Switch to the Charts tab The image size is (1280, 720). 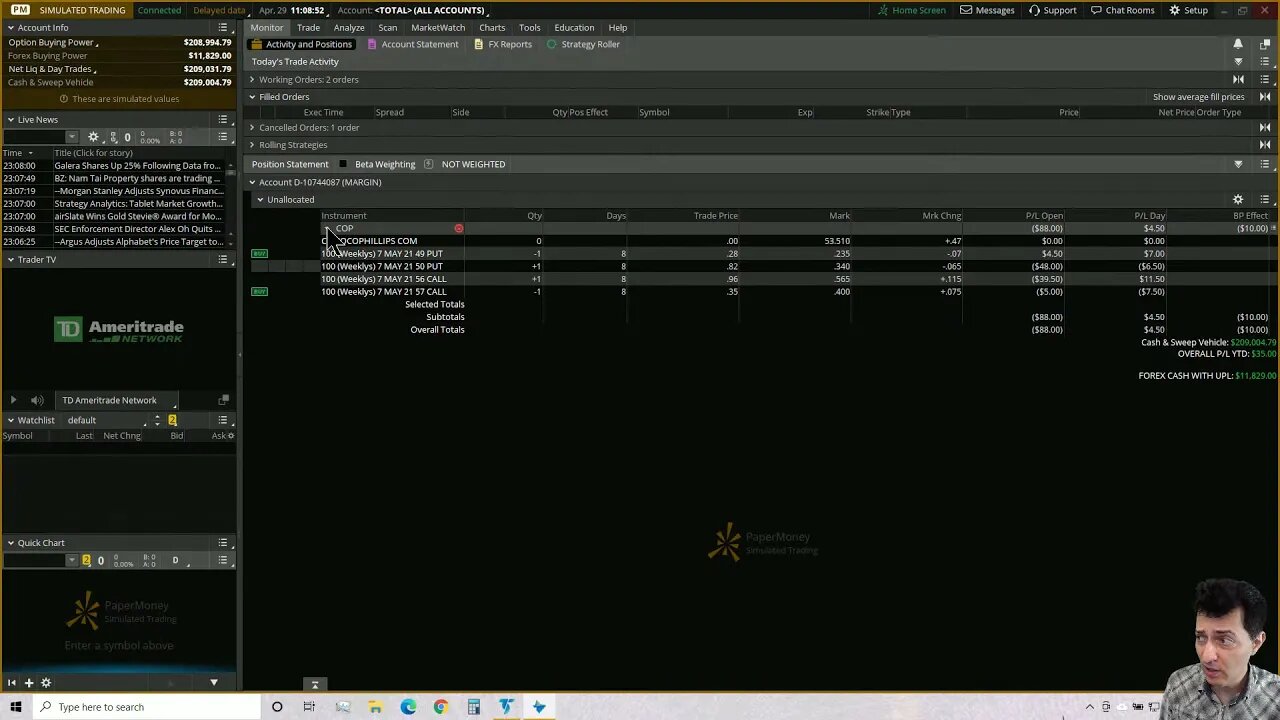pyautogui.click(x=492, y=27)
